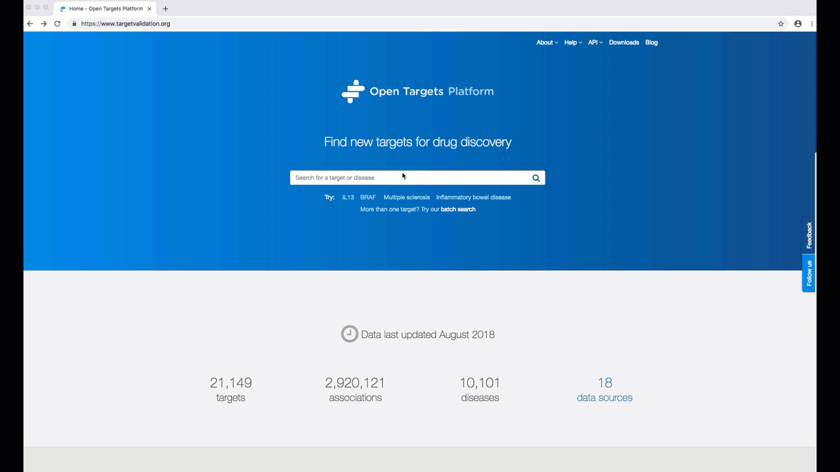
Task: Click the padlock icon in the address bar
Action: tap(74, 24)
